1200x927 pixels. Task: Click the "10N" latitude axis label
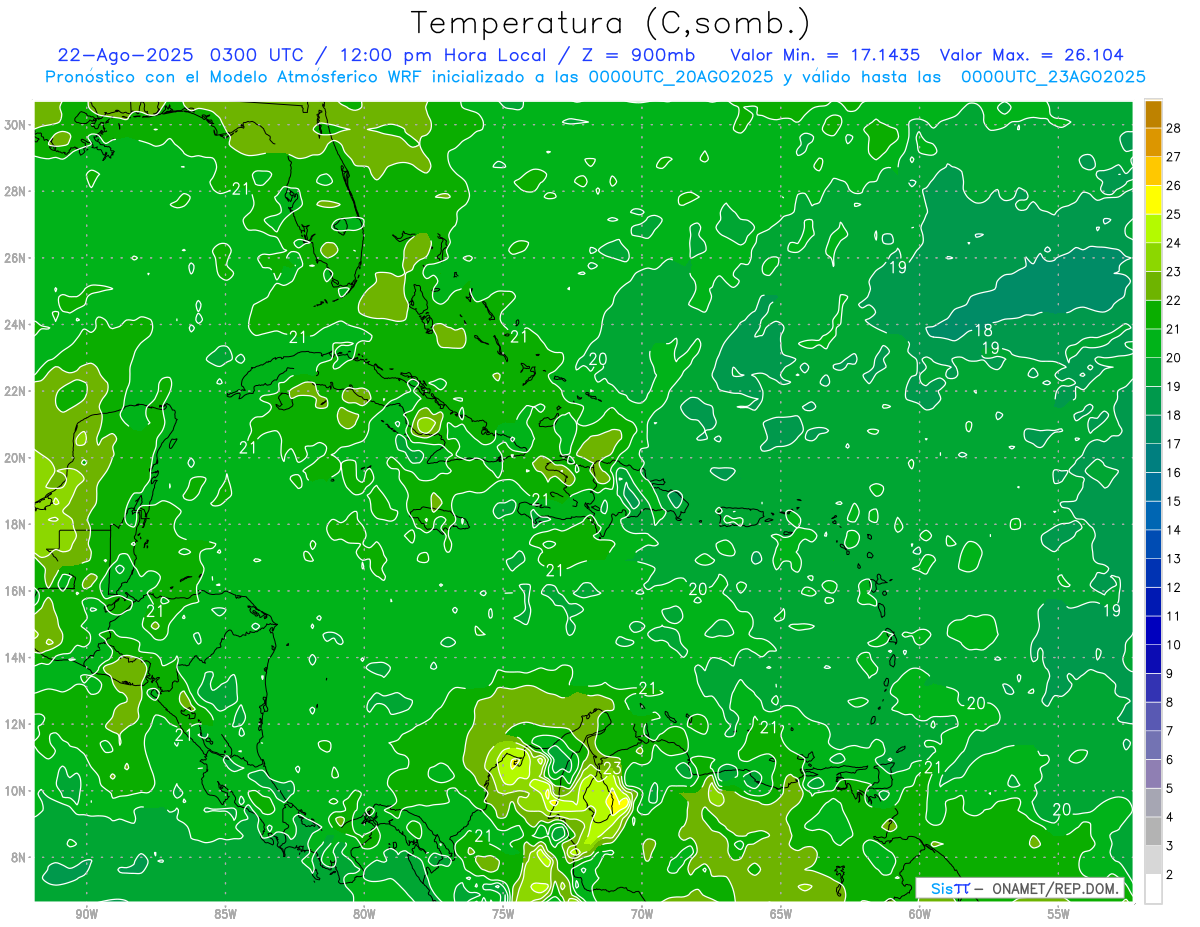tap(17, 791)
